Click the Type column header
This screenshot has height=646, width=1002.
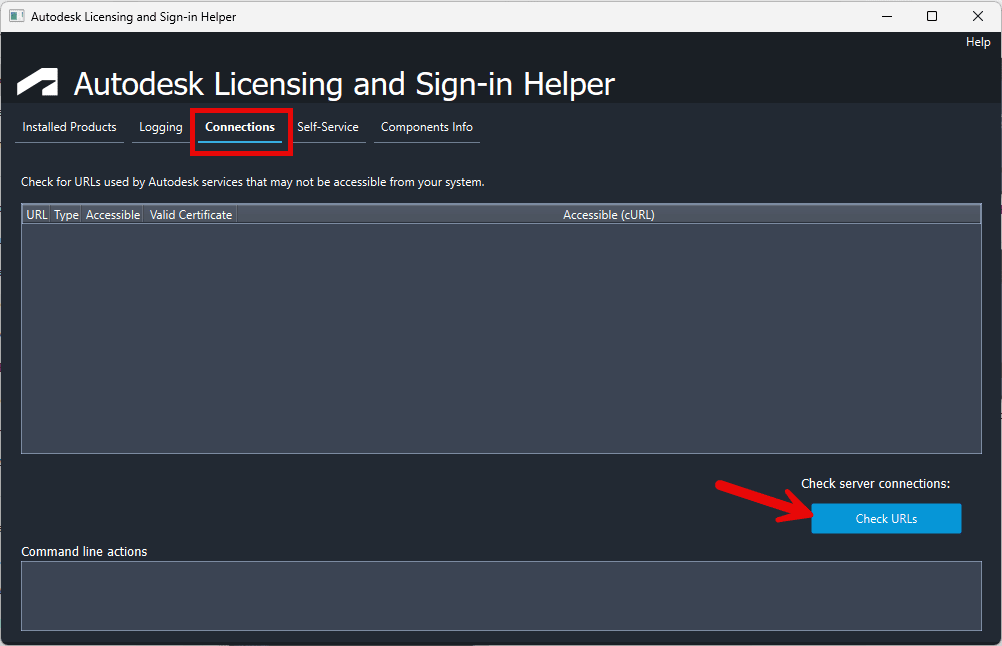(66, 215)
